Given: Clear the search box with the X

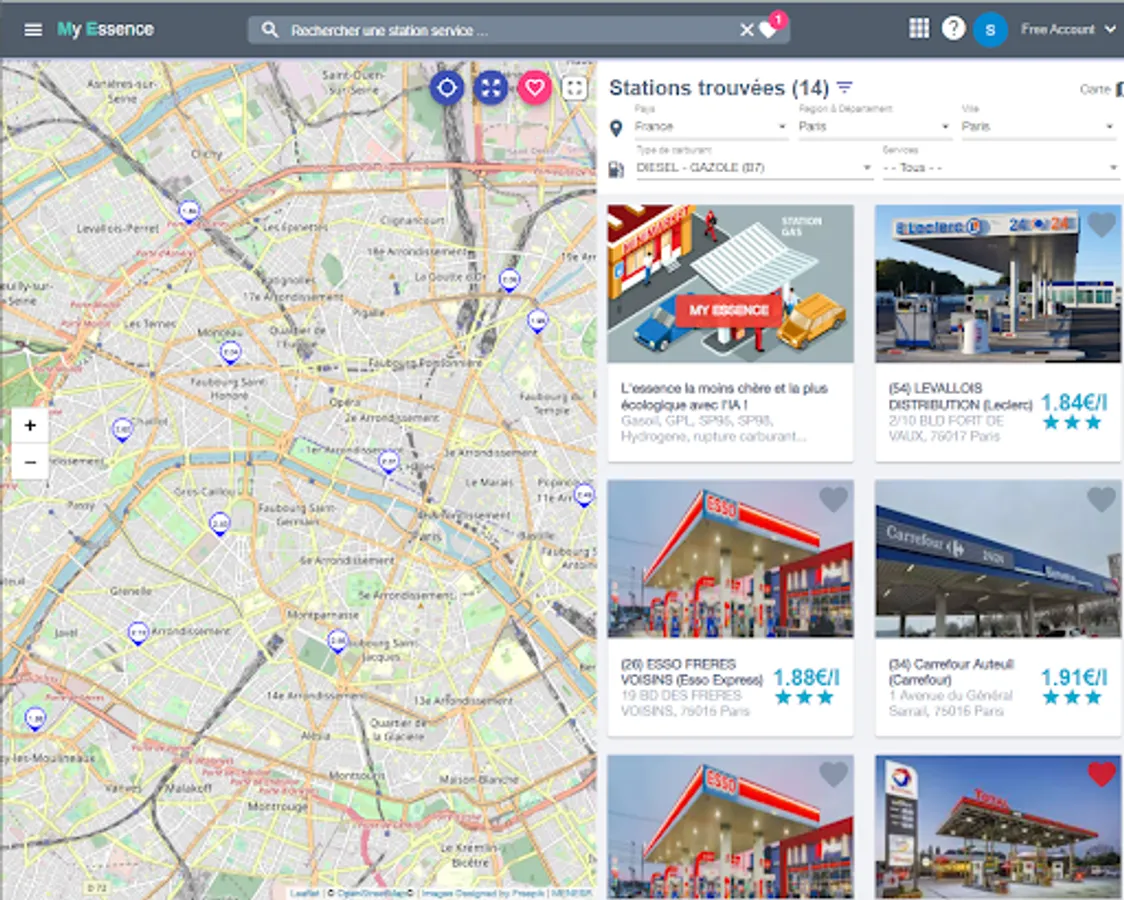Looking at the screenshot, I should (746, 30).
